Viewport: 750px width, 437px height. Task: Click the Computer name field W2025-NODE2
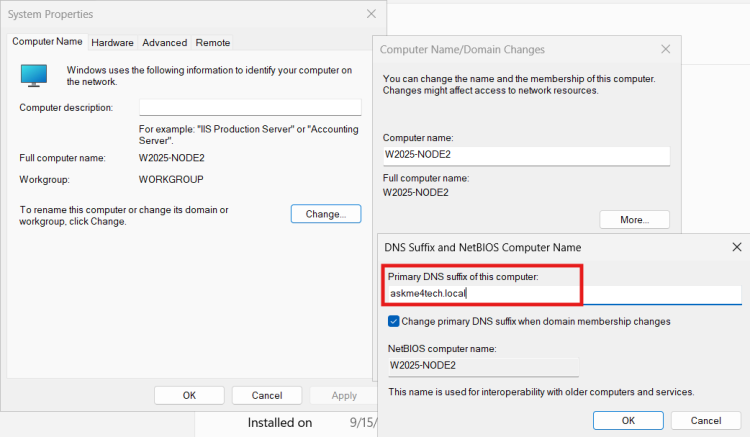click(526, 155)
